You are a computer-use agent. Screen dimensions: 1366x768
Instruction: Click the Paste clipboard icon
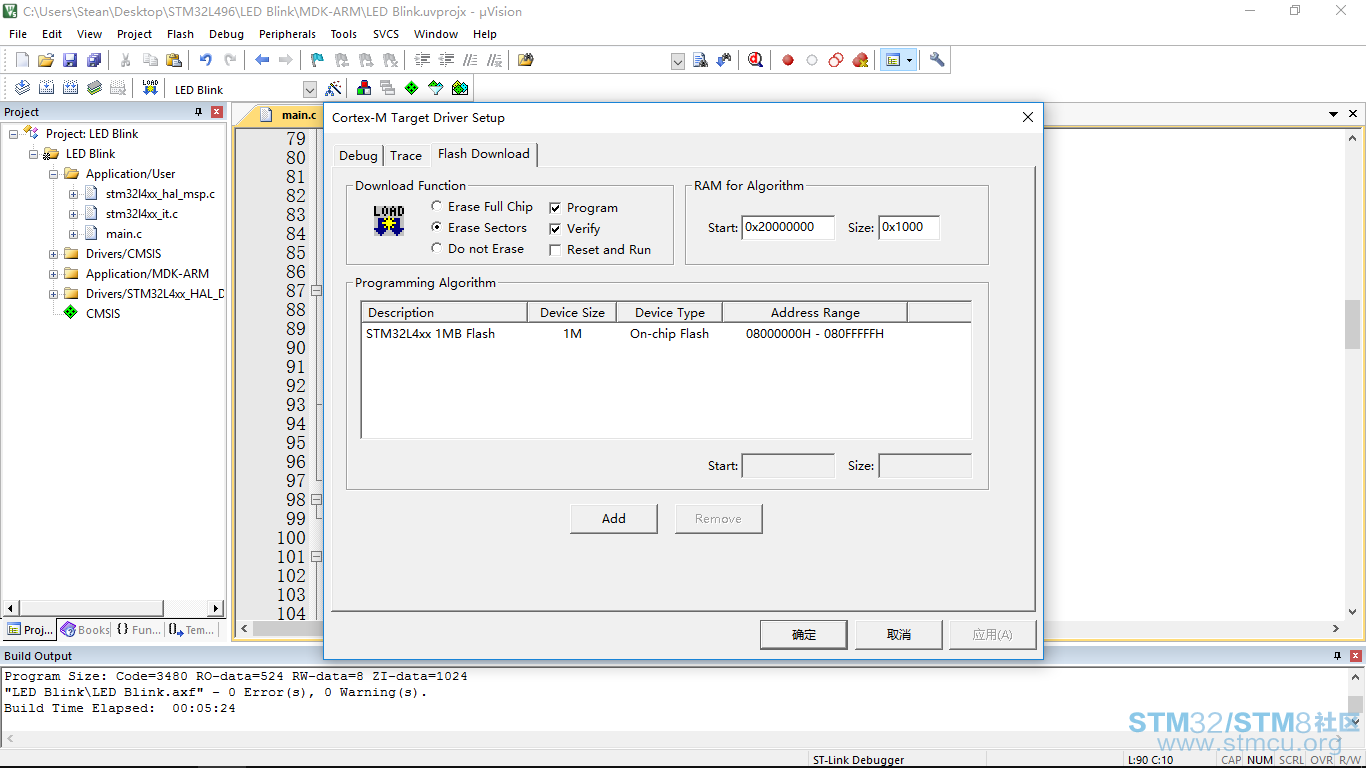(174, 60)
